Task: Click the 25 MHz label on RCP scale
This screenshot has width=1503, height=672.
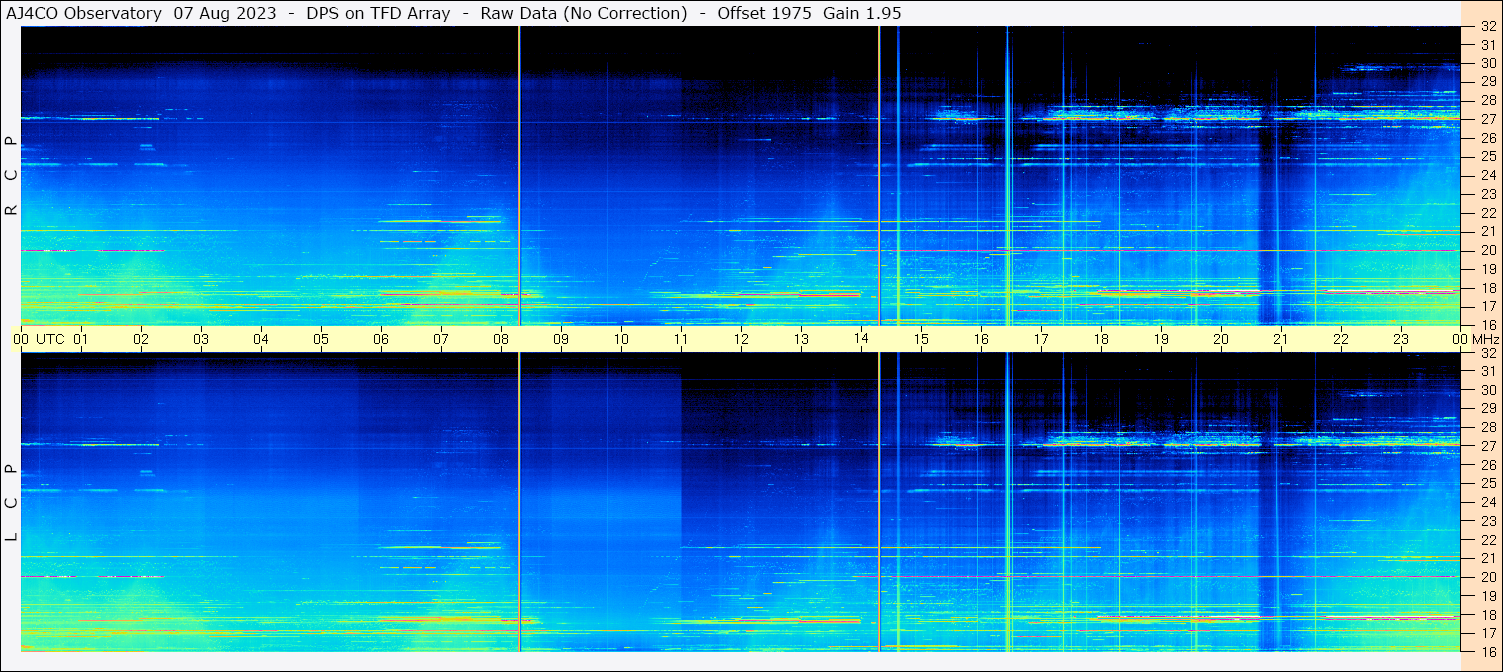Action: [1488, 156]
